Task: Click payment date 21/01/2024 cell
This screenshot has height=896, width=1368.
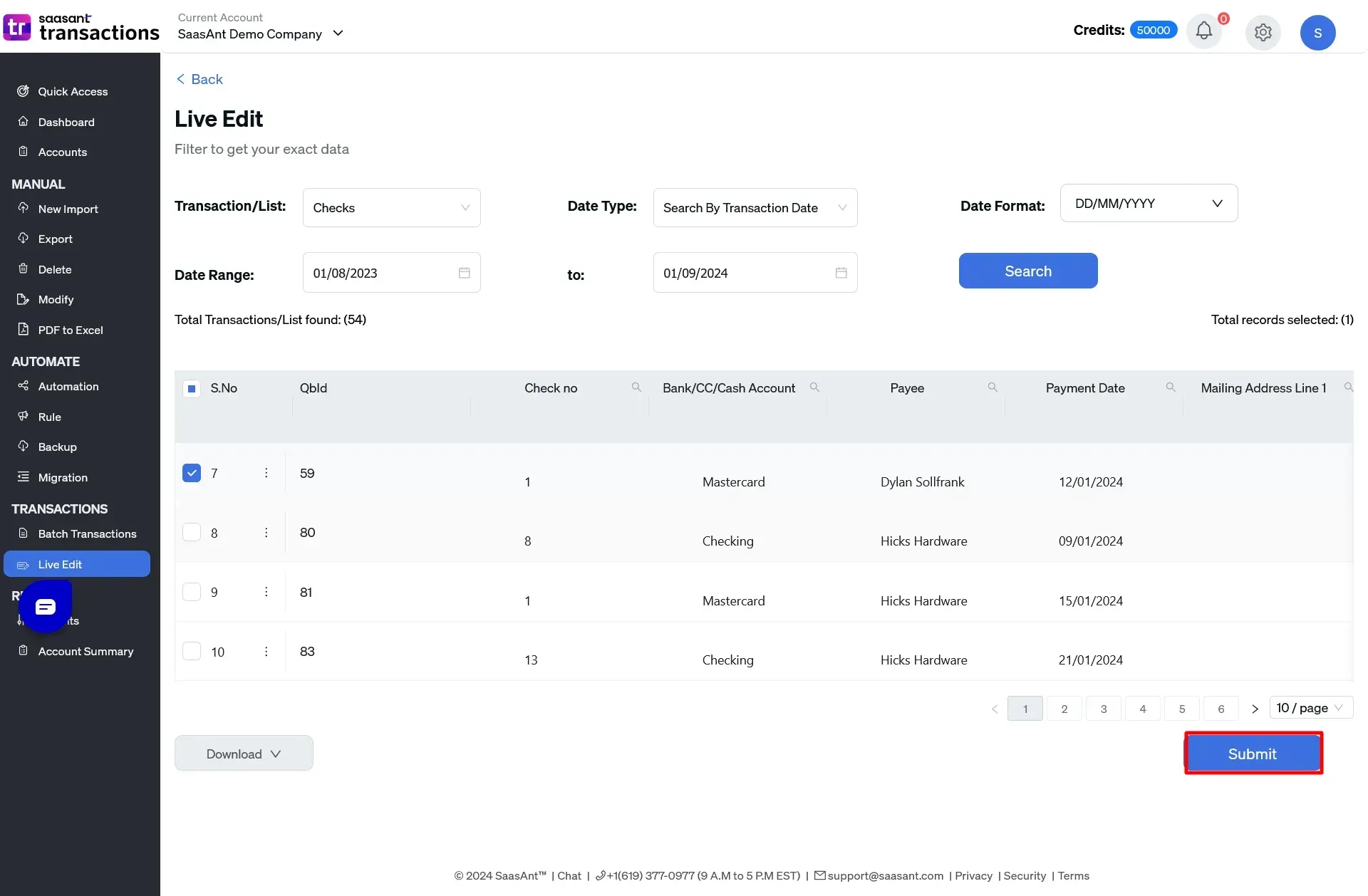Action: click(1090, 660)
